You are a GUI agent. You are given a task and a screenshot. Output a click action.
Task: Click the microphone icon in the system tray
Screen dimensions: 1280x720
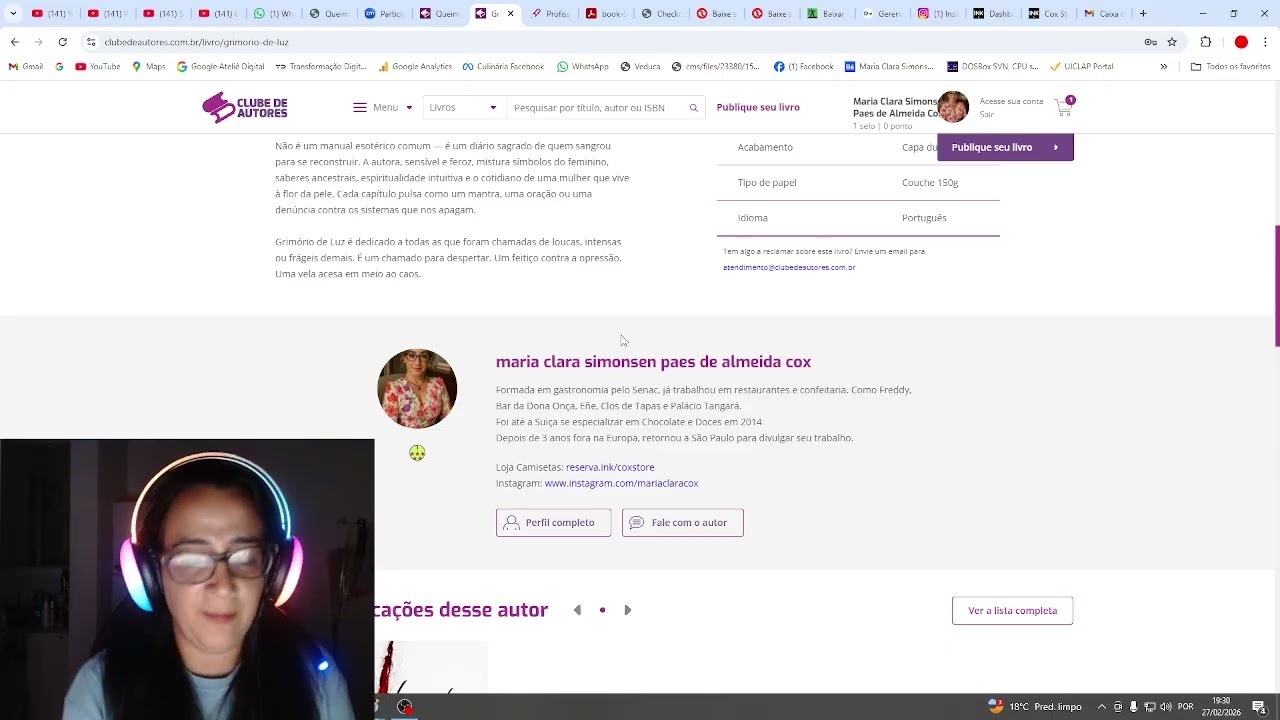pos(1134,707)
